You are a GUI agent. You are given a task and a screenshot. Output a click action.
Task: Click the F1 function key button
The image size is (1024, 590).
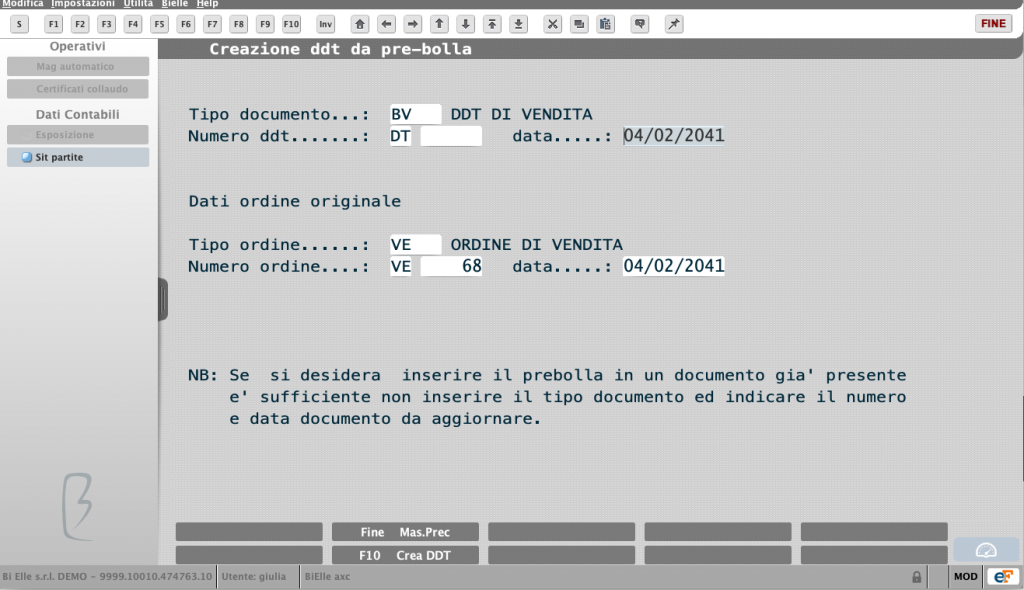click(x=54, y=24)
